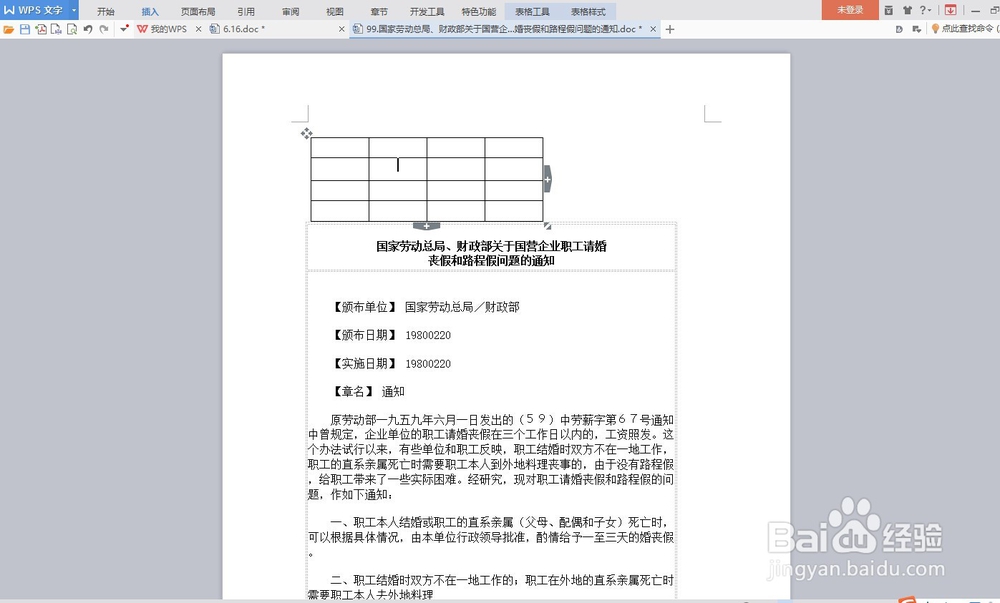Click the lightbulb icon beside command search
The height and width of the screenshot is (603, 1000).
(935, 29)
